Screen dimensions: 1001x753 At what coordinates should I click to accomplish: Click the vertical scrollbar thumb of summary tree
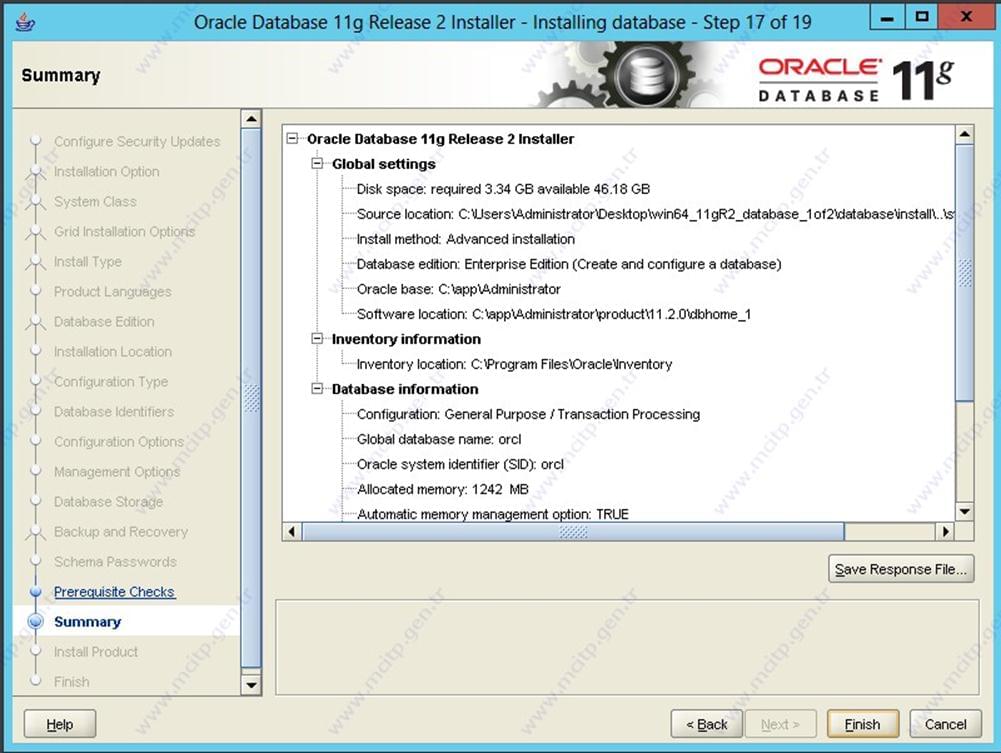(965, 273)
